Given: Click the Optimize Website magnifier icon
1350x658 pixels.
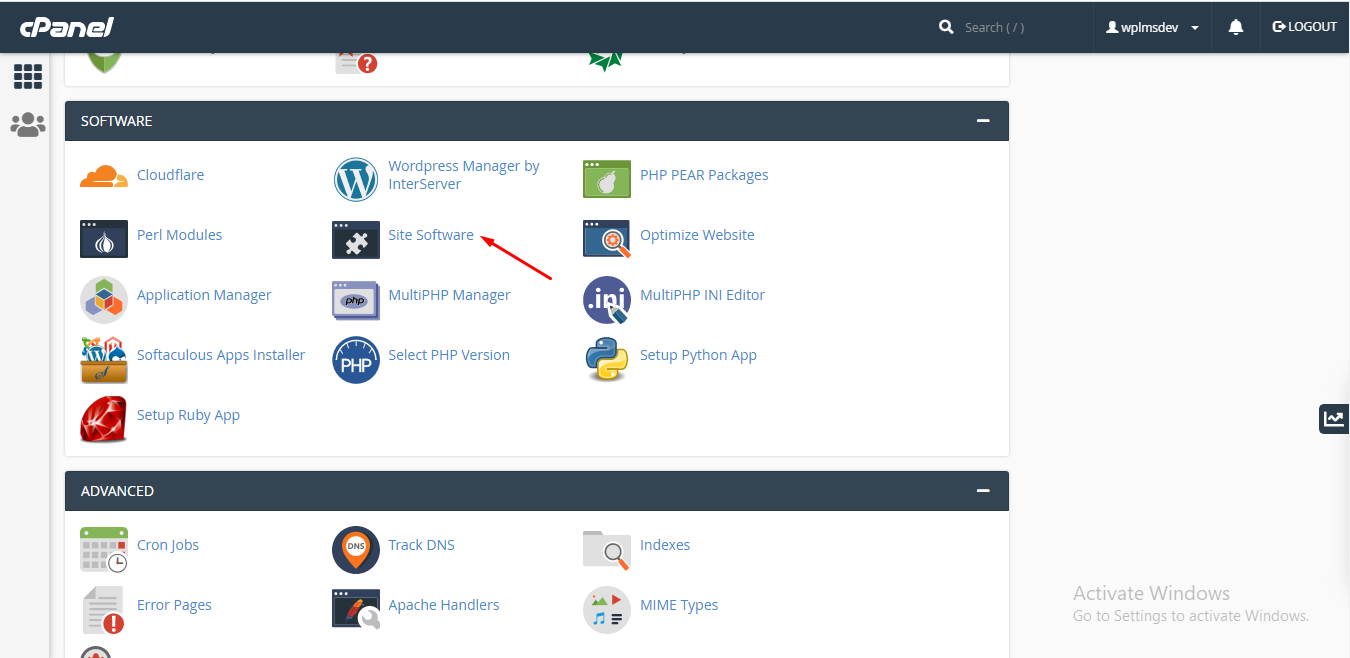Looking at the screenshot, I should pos(607,239).
